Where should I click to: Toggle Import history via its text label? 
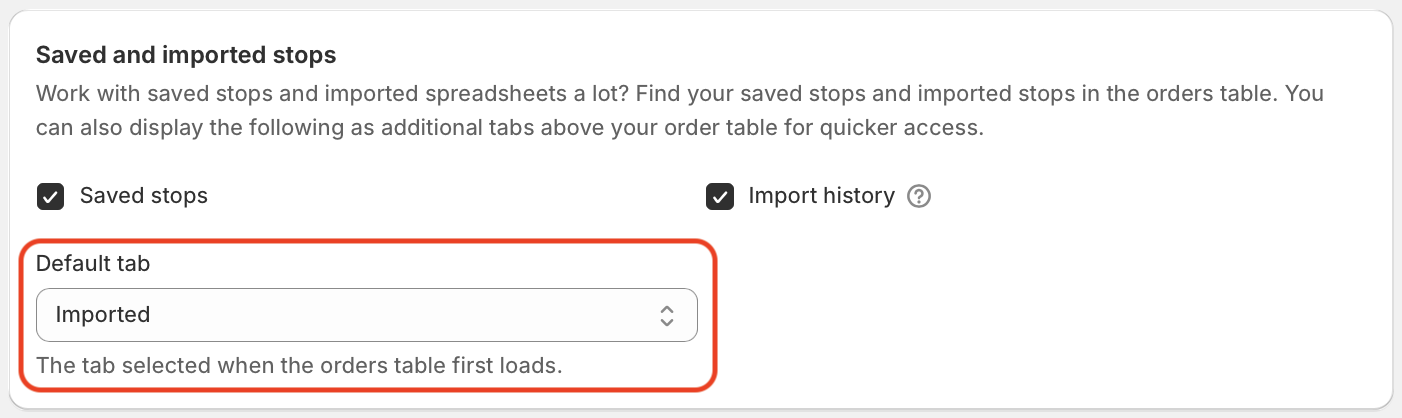(821, 196)
